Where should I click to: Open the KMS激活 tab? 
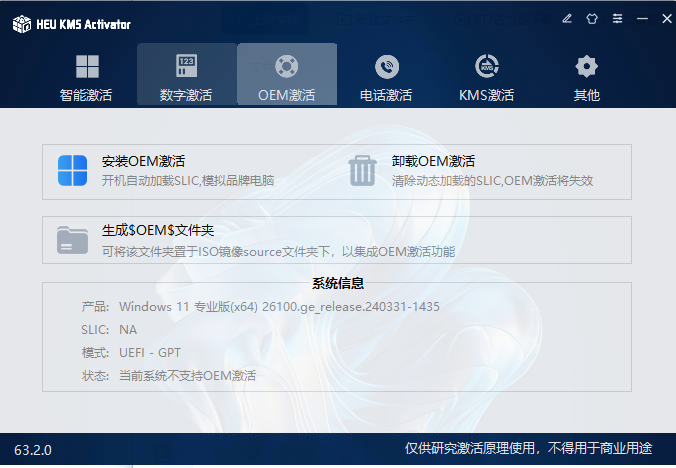coord(487,74)
